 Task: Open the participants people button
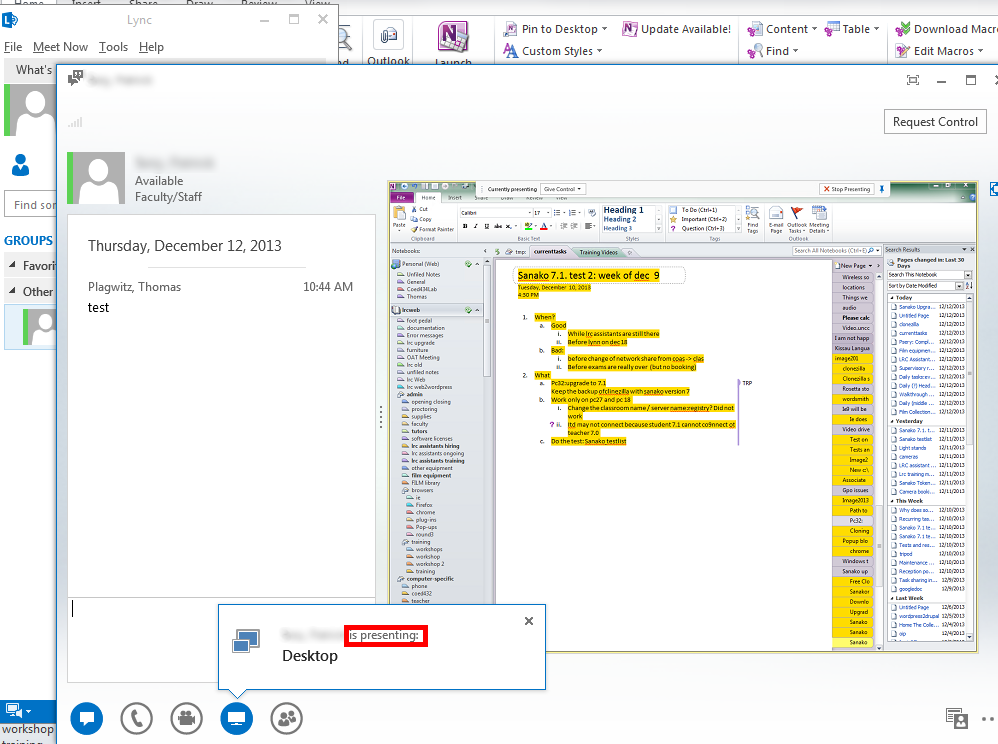tap(286, 718)
